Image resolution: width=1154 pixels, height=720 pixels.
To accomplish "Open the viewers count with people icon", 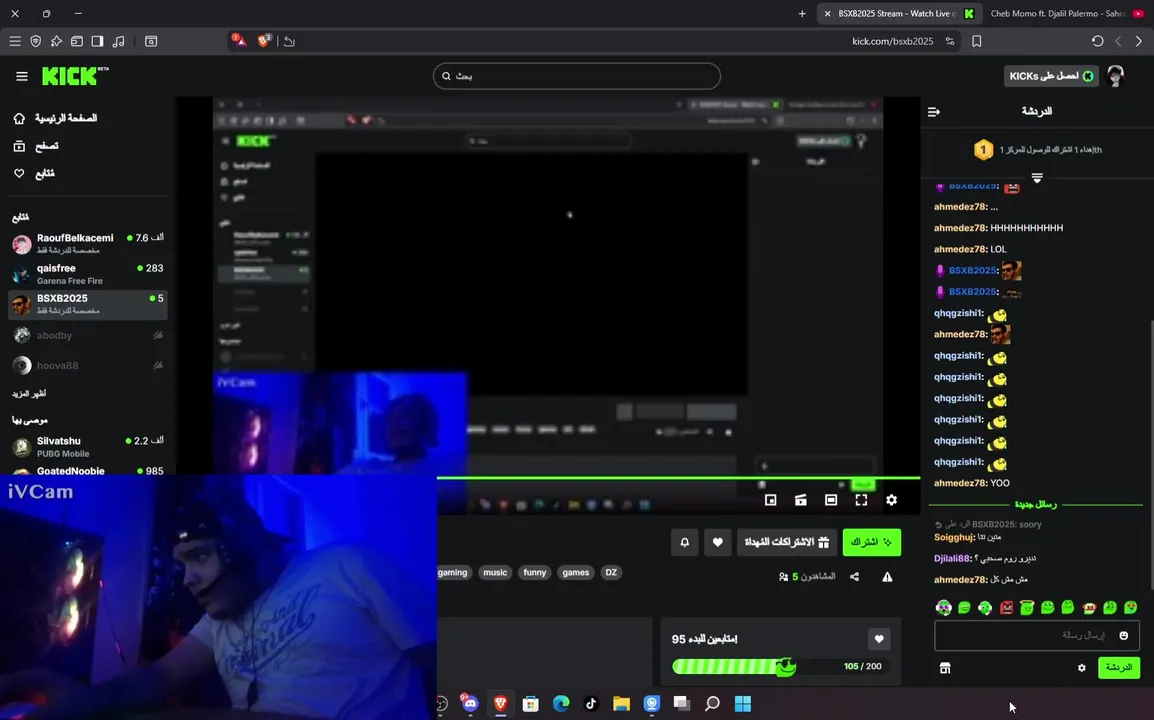I will pos(807,576).
